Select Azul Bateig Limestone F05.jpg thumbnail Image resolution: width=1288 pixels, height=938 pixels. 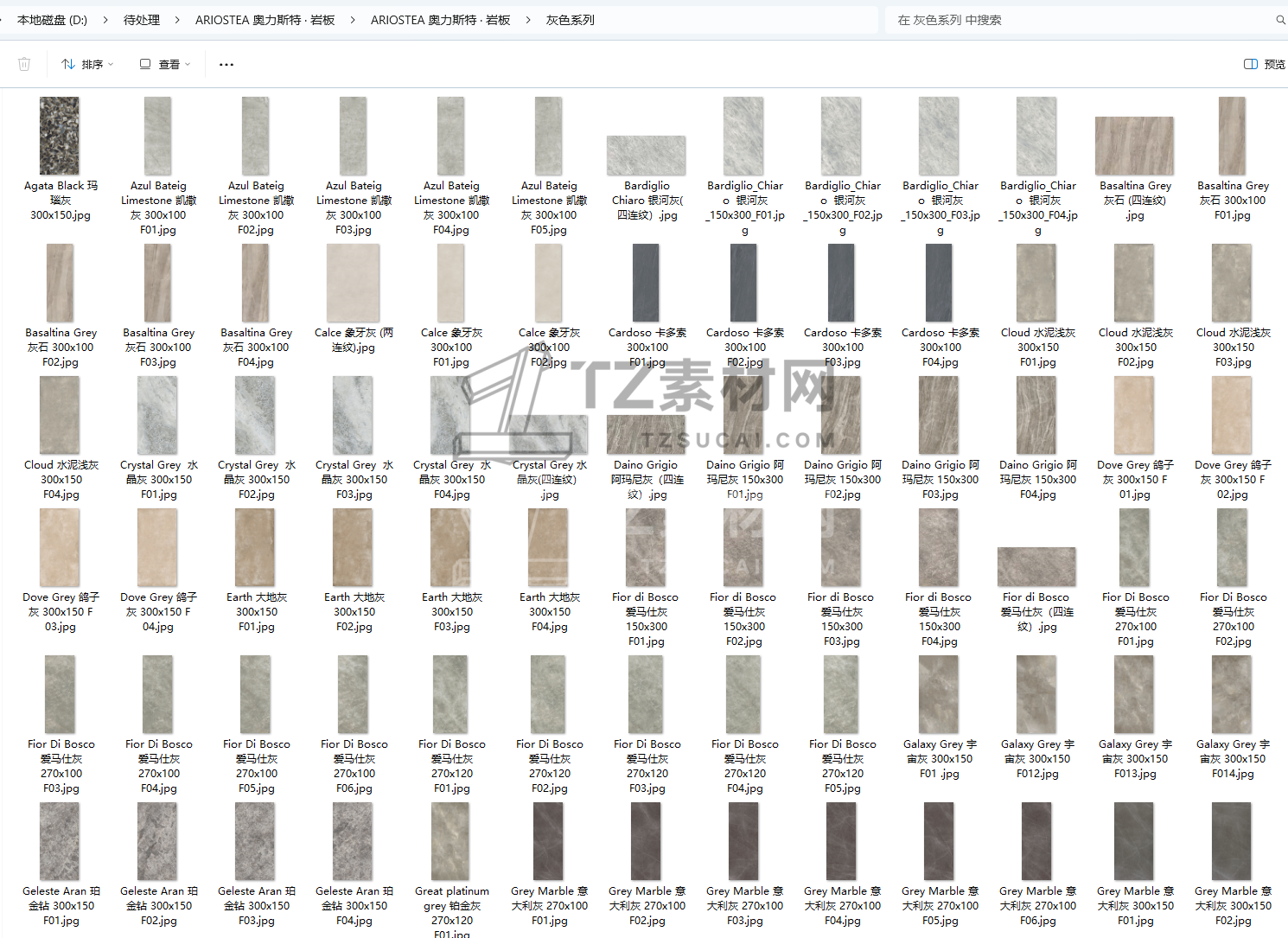[x=548, y=136]
